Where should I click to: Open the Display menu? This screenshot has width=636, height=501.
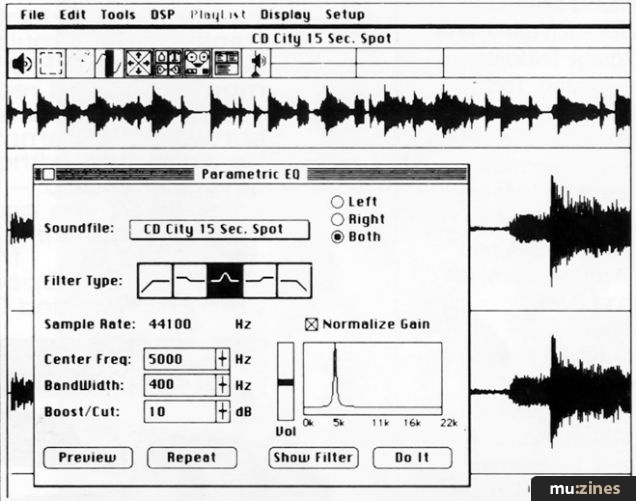pyautogui.click(x=286, y=15)
